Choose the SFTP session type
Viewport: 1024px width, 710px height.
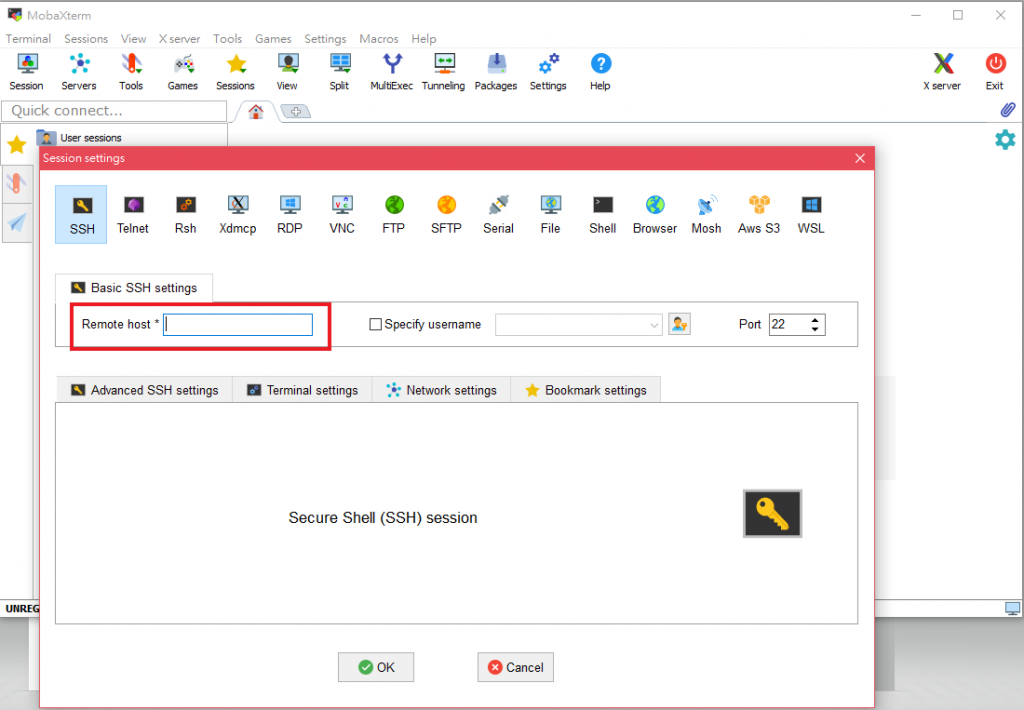[447, 214]
